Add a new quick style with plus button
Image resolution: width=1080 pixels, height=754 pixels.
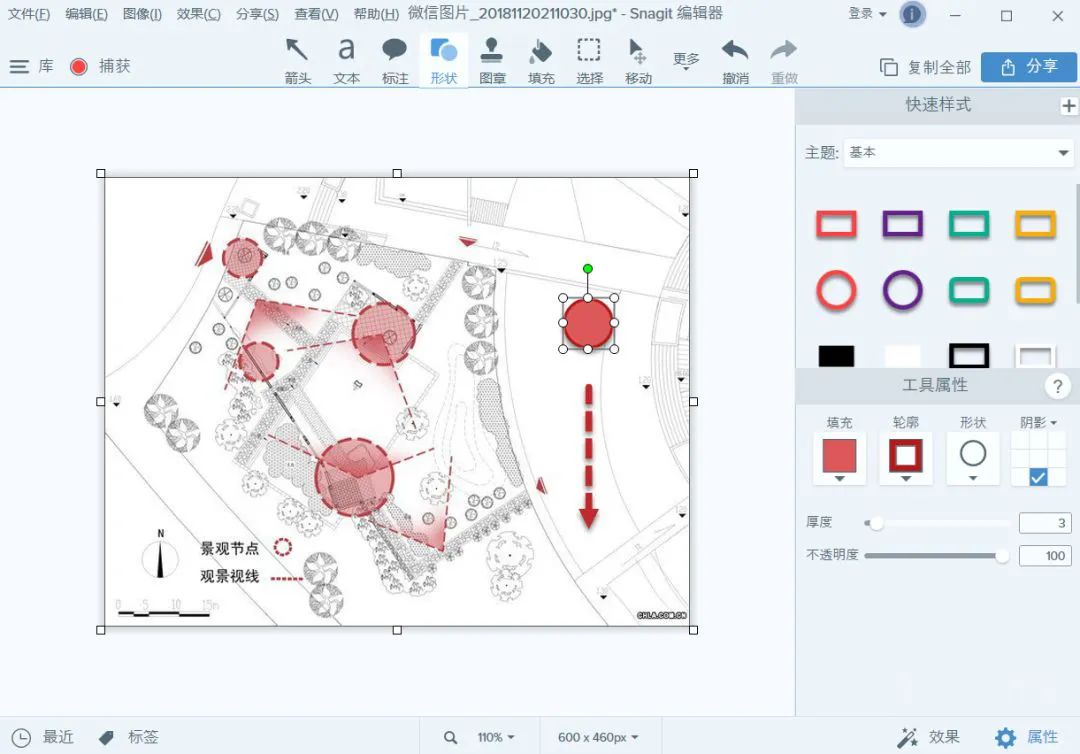[1068, 105]
